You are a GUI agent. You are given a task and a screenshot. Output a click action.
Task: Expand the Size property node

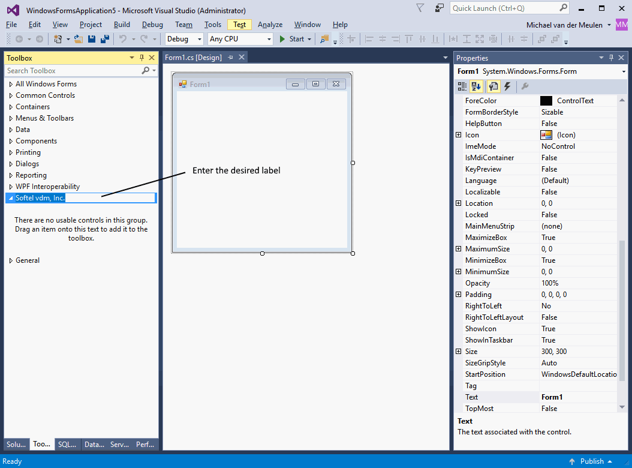click(x=458, y=352)
